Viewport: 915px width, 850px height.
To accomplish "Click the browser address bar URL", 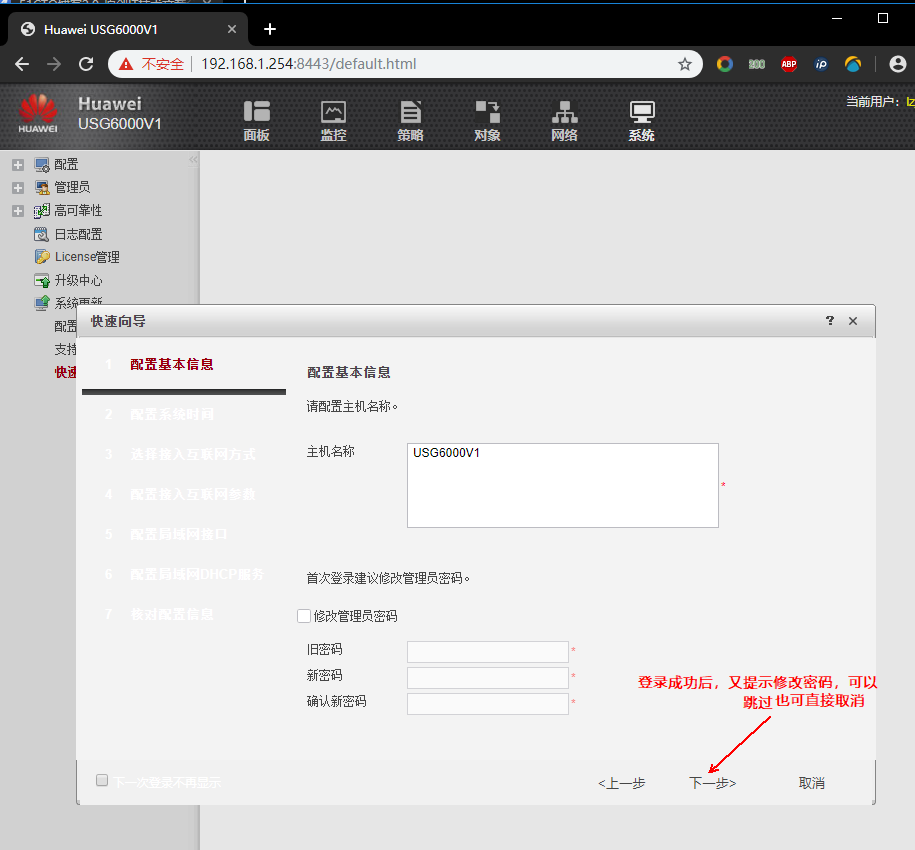I will point(309,64).
